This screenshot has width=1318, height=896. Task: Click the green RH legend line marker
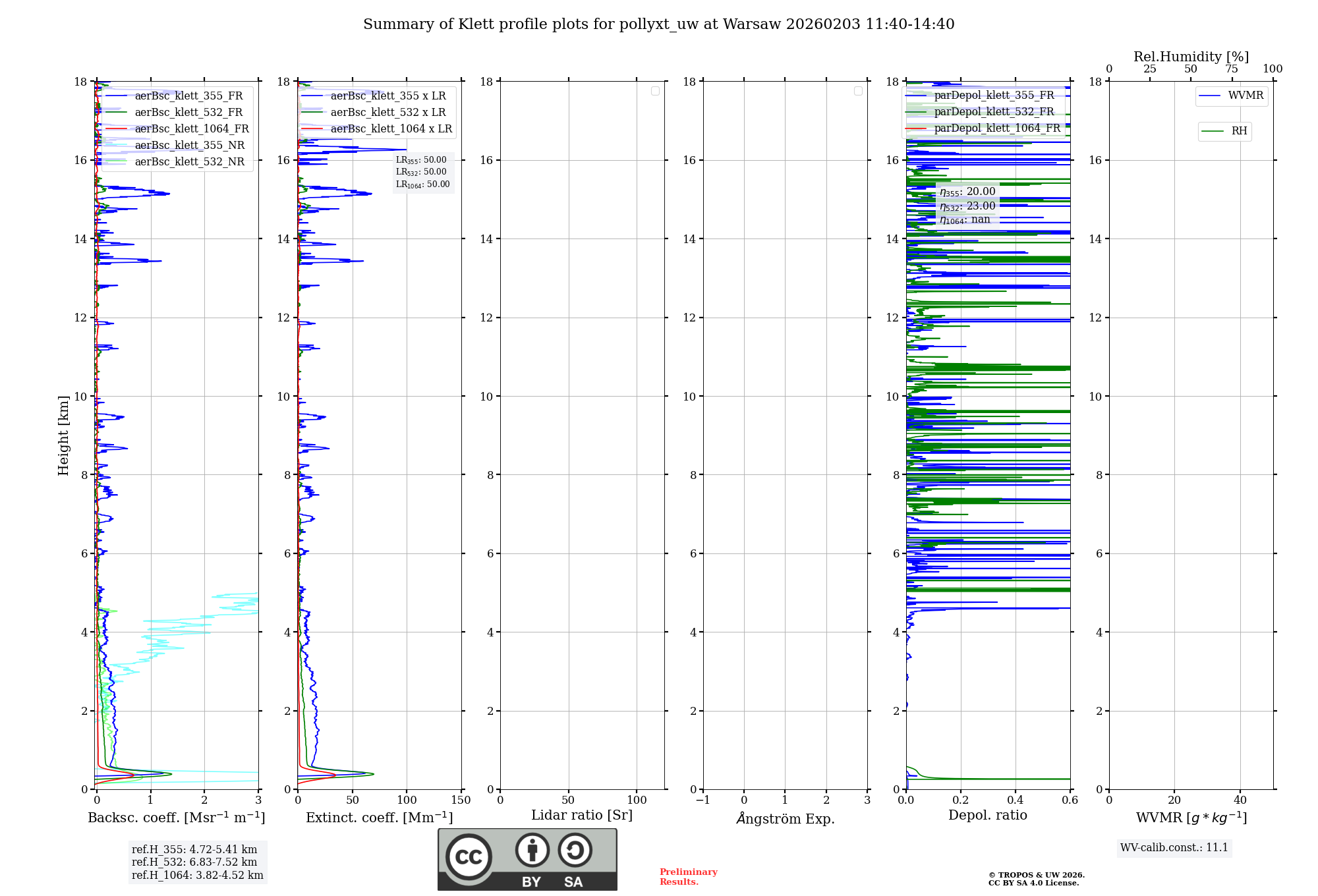tap(1213, 132)
